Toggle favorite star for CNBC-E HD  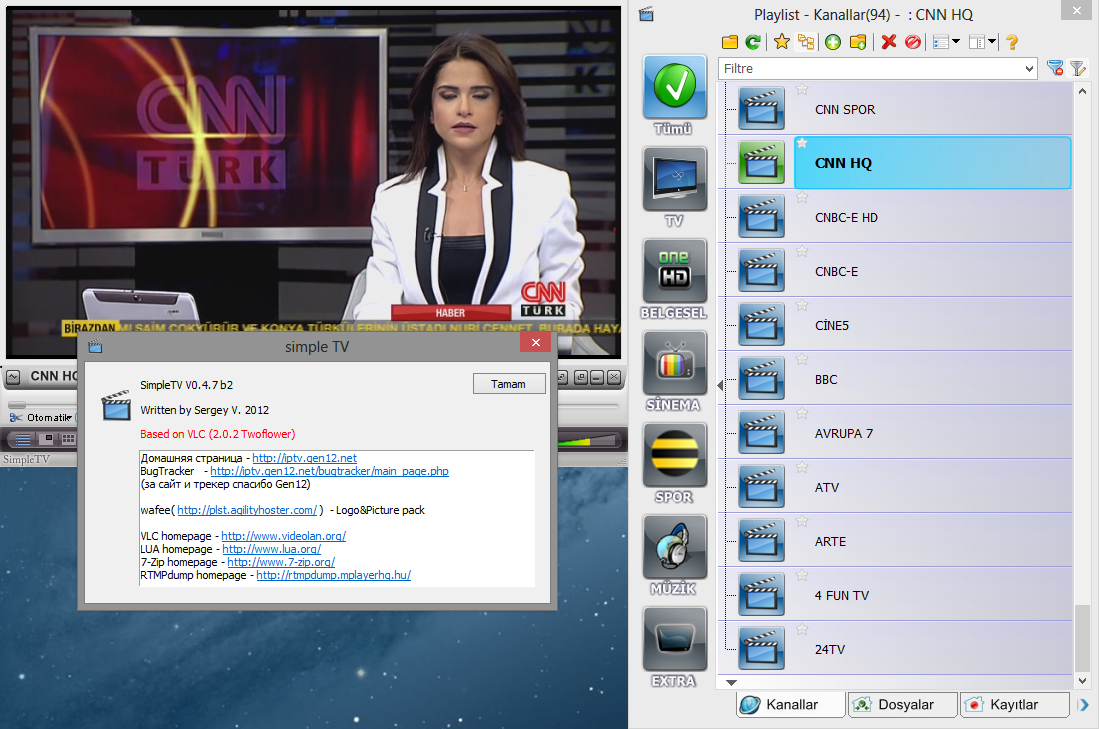pos(803,197)
